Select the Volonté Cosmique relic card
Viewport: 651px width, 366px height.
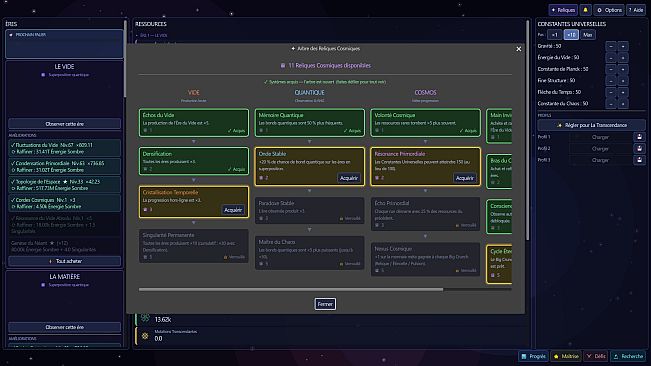pos(426,123)
